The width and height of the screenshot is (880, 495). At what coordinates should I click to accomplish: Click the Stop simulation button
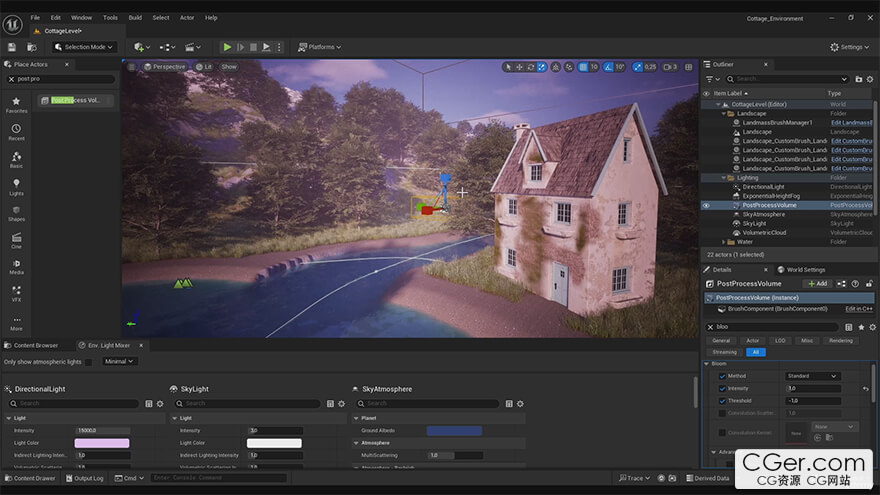pyautogui.click(x=253, y=47)
